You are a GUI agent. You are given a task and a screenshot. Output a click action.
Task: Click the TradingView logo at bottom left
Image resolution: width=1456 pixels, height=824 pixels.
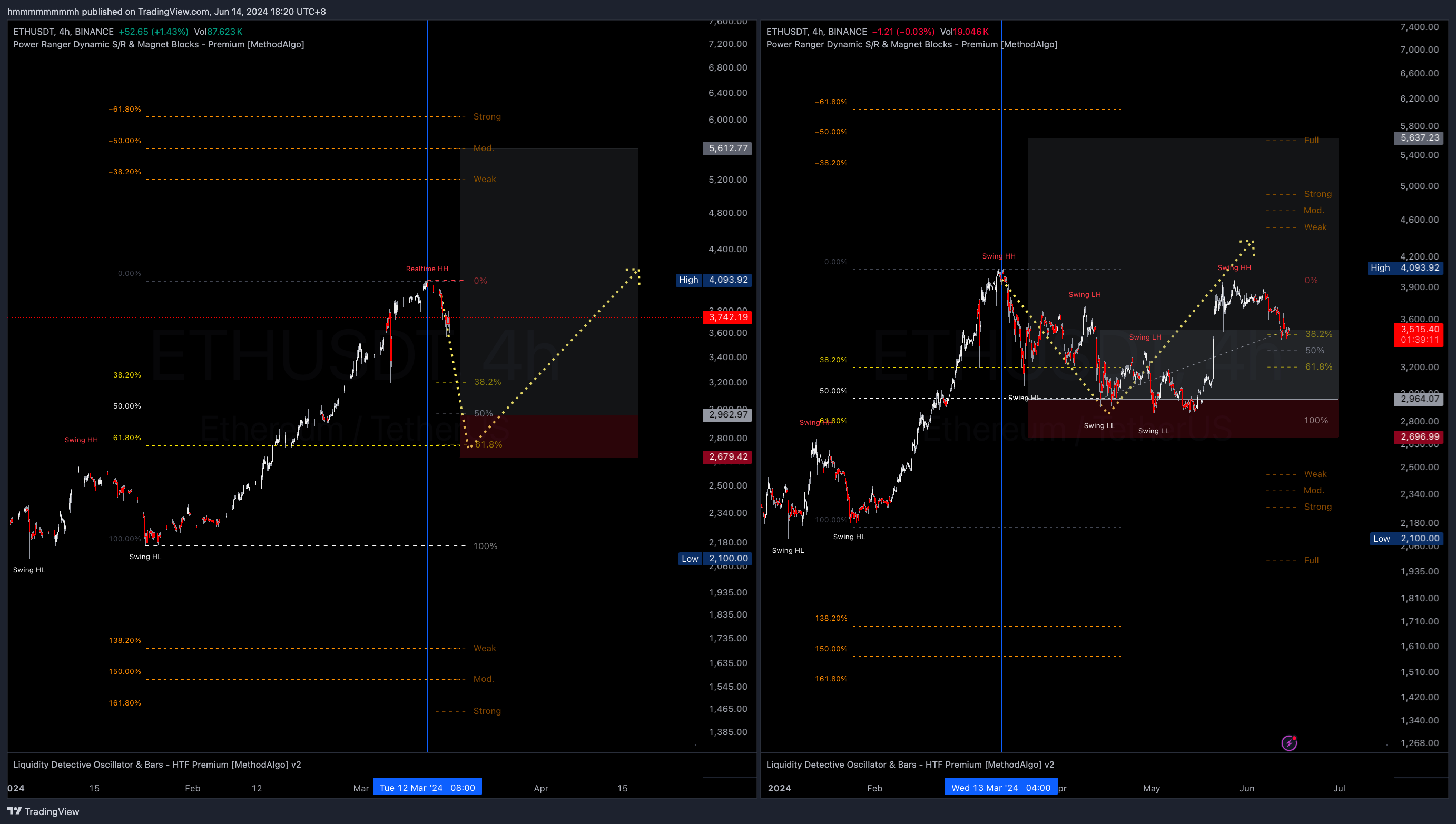pyautogui.click(x=43, y=811)
